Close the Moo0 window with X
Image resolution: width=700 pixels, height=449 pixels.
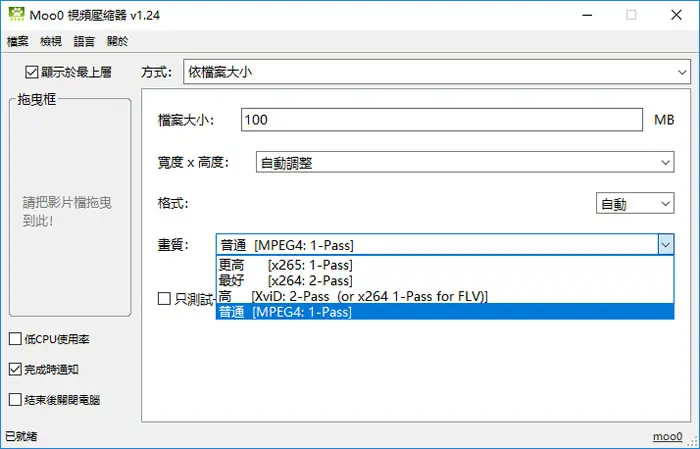click(x=676, y=15)
